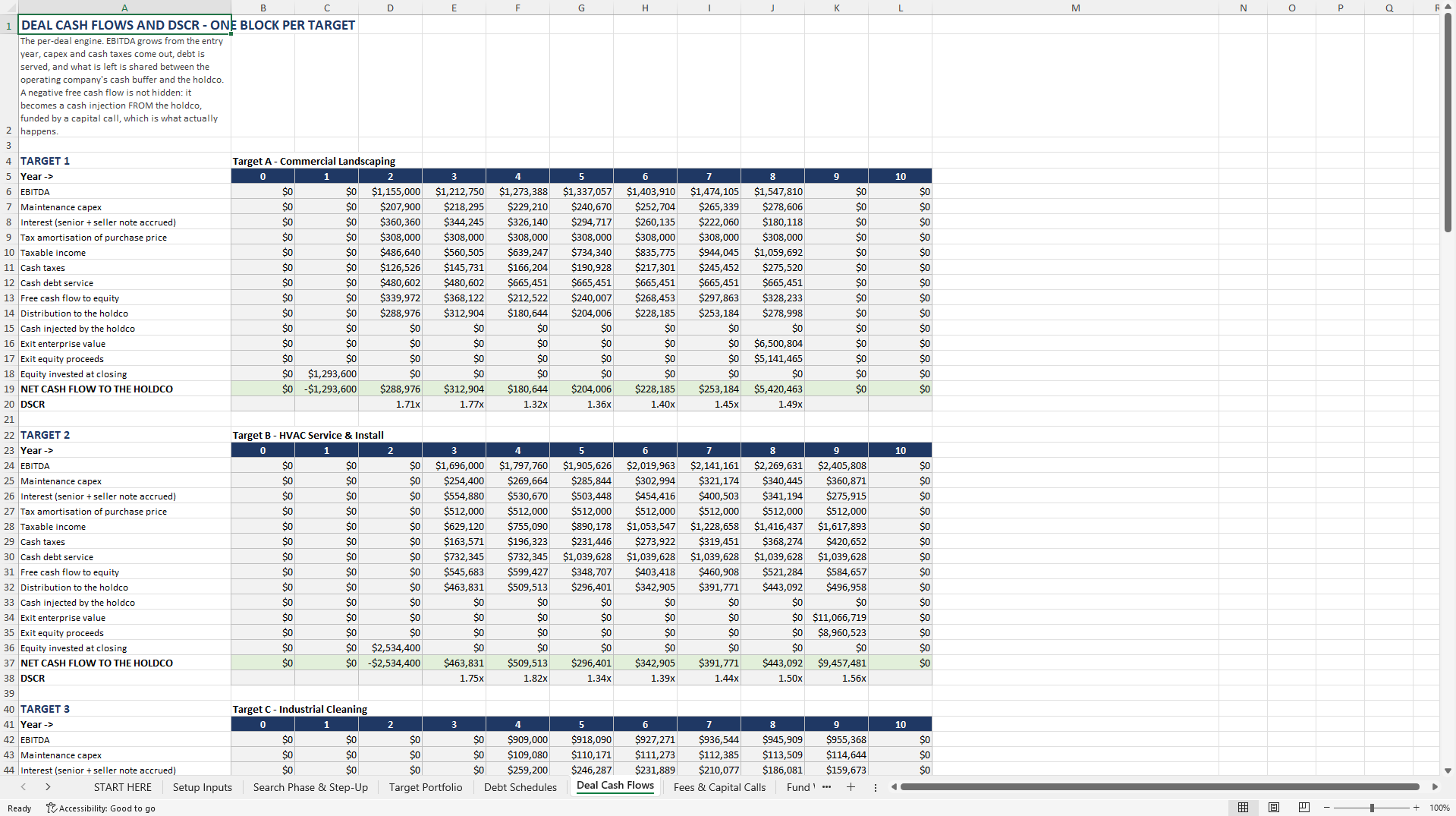Click the vertical scrollbar thumb
Viewport: 1456px width, 816px height.
[x=1448, y=121]
